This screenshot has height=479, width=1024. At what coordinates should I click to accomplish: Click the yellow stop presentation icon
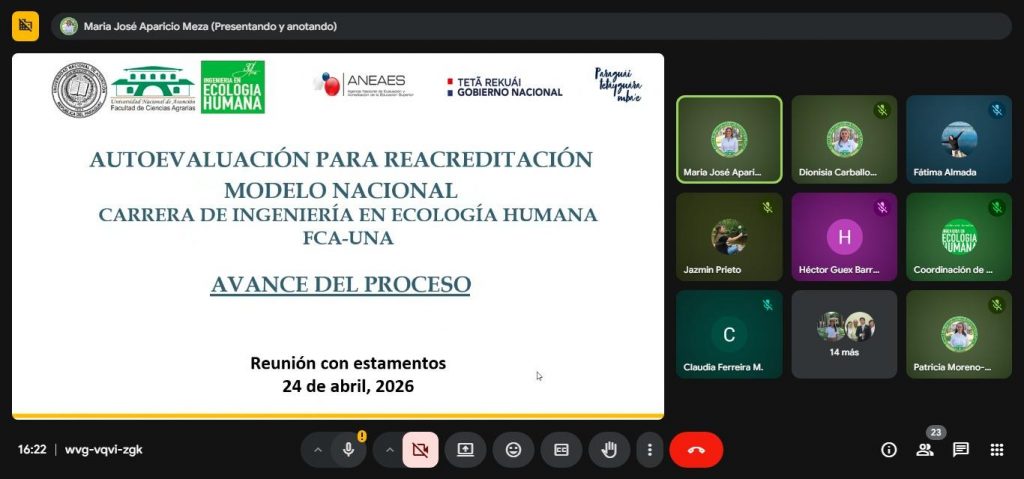tap(25, 26)
